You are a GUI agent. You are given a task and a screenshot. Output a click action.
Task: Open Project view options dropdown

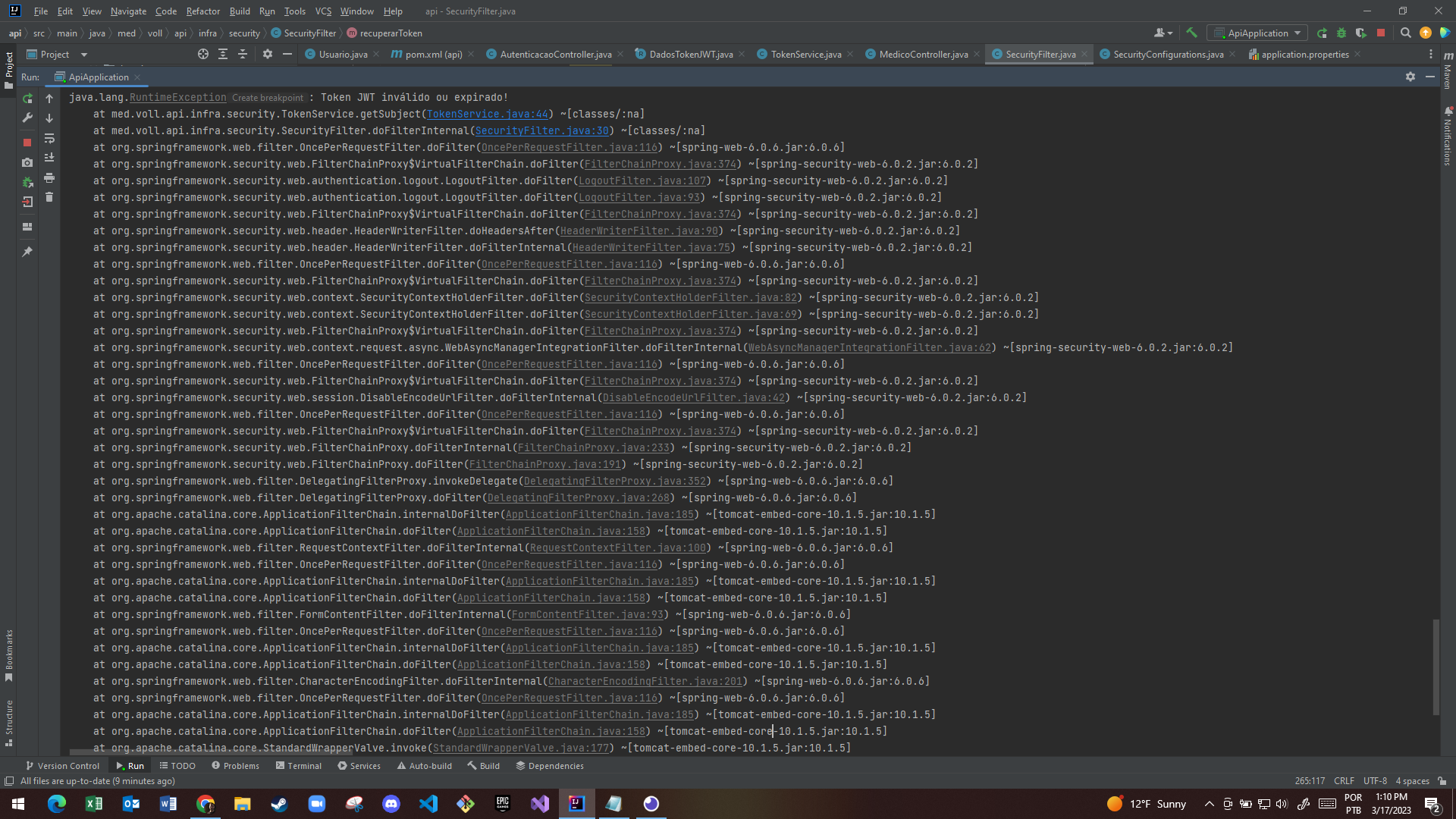[x=83, y=55]
